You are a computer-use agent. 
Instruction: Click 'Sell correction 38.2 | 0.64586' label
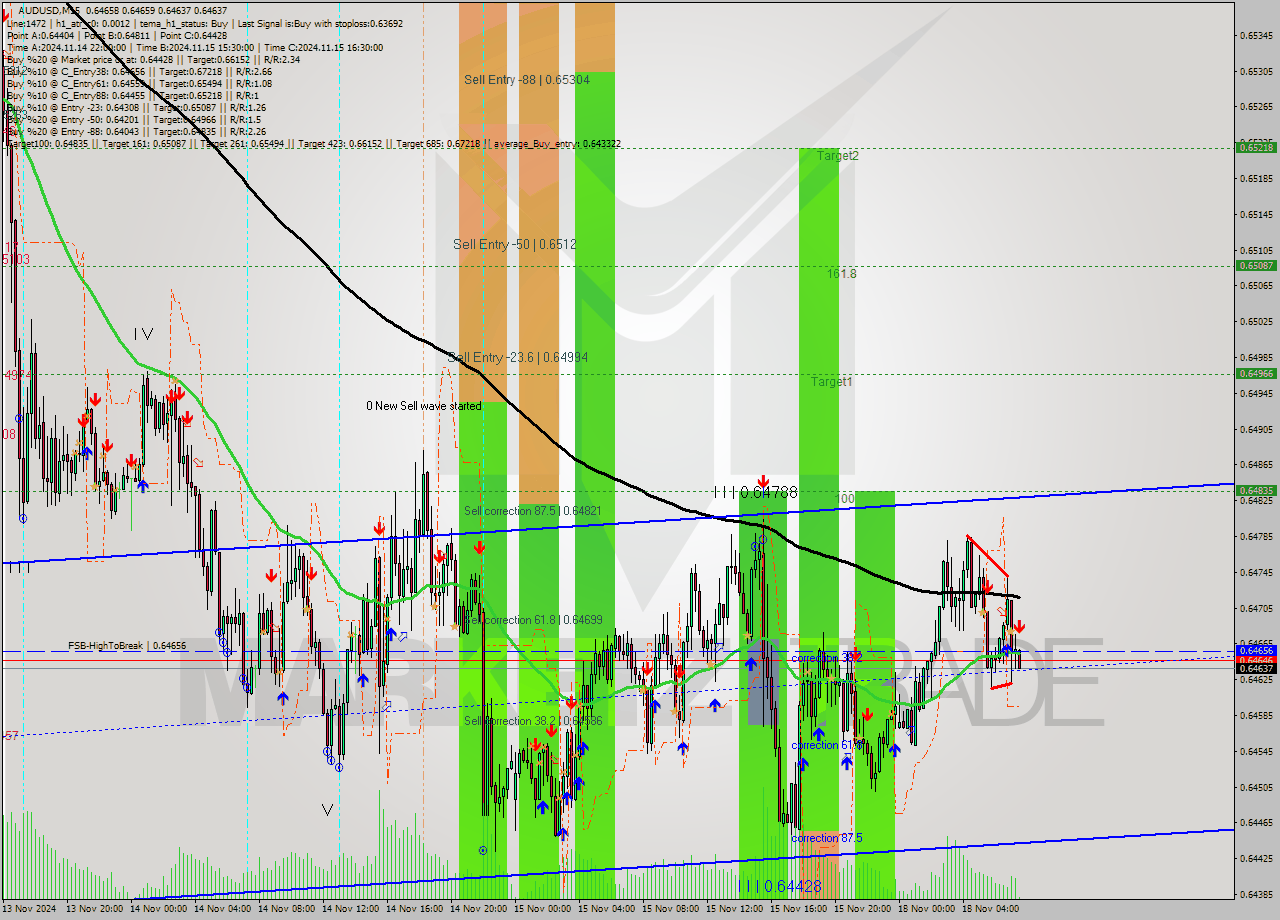[532, 720]
